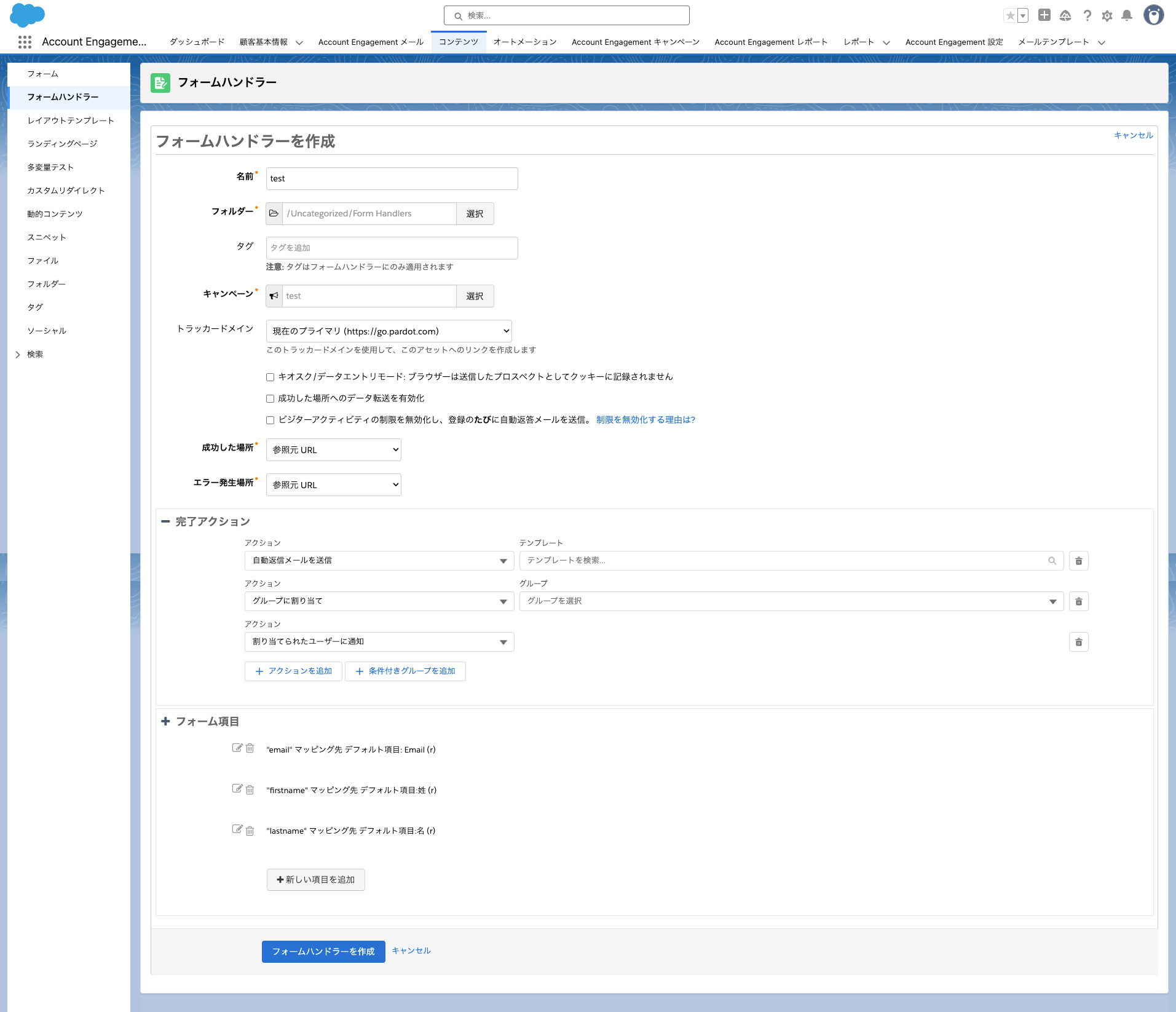Viewport: 1176px width, 1012px height.
Task: Click the template search magnifier icon
Action: pos(1052,561)
